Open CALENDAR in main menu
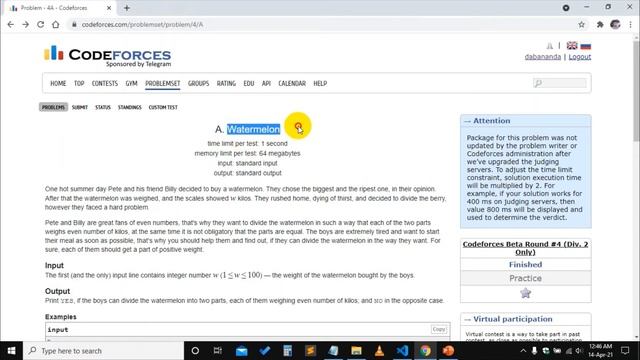Image resolution: width=640 pixels, height=360 pixels. pyautogui.click(x=292, y=83)
